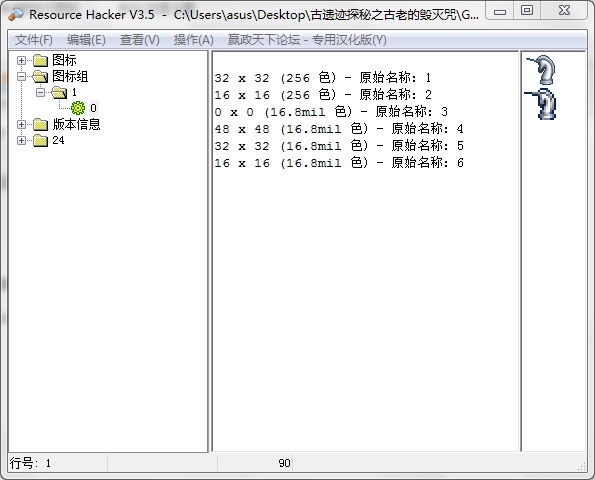Click the line '16 x 16 (16.8mil 色) - 原始名称: 6'
Image resolution: width=595 pixels, height=480 pixels.
pos(339,163)
